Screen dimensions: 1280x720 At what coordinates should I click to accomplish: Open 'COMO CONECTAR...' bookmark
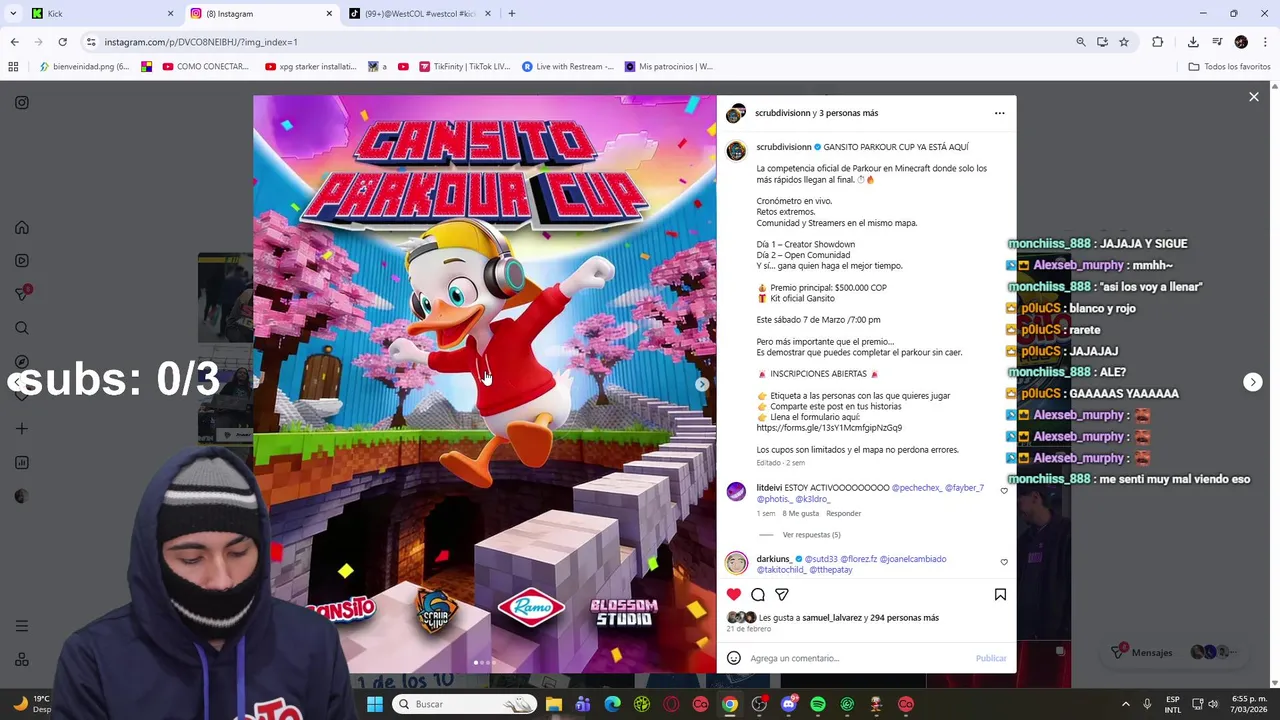pos(205,67)
